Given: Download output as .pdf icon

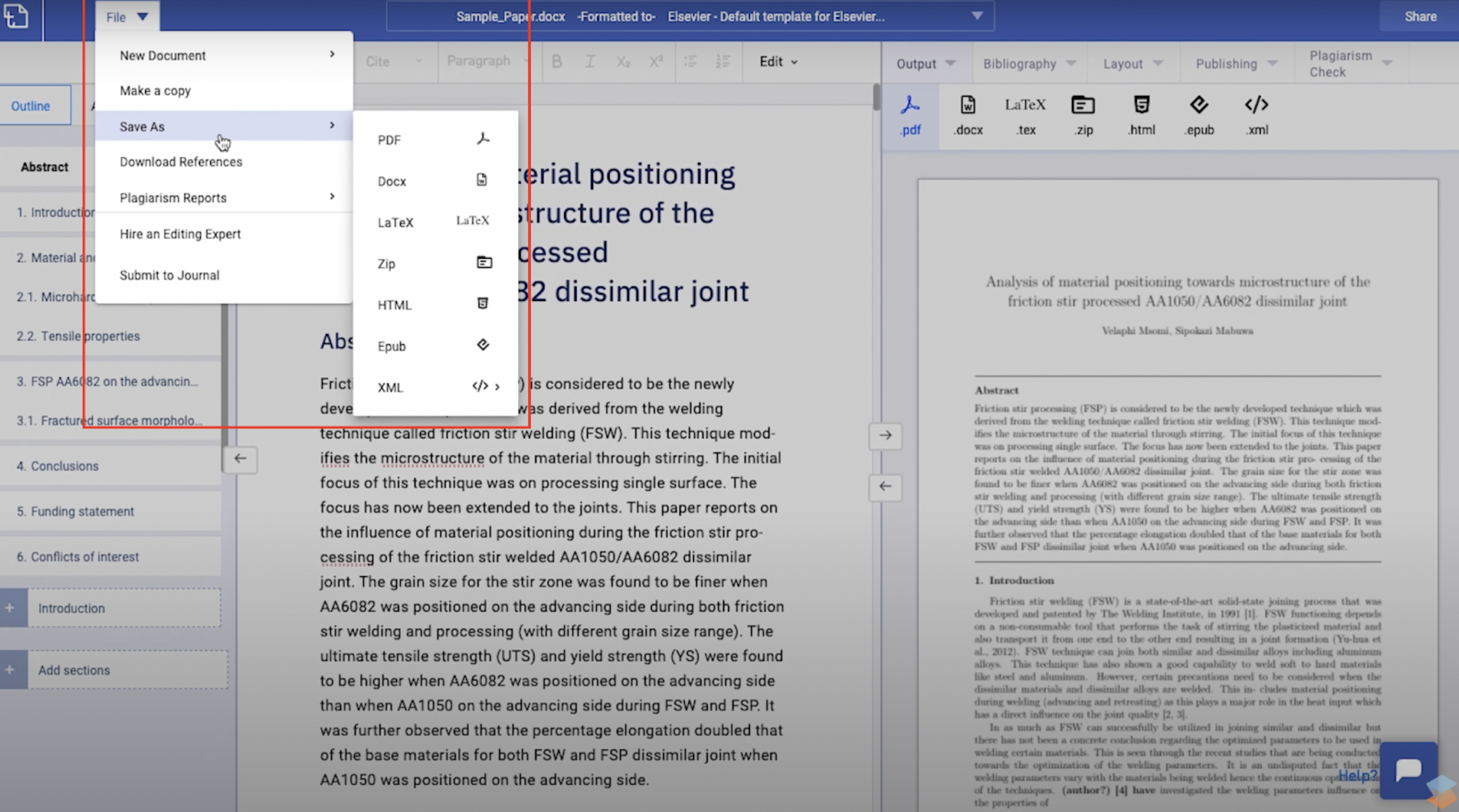Looking at the screenshot, I should point(910,116).
